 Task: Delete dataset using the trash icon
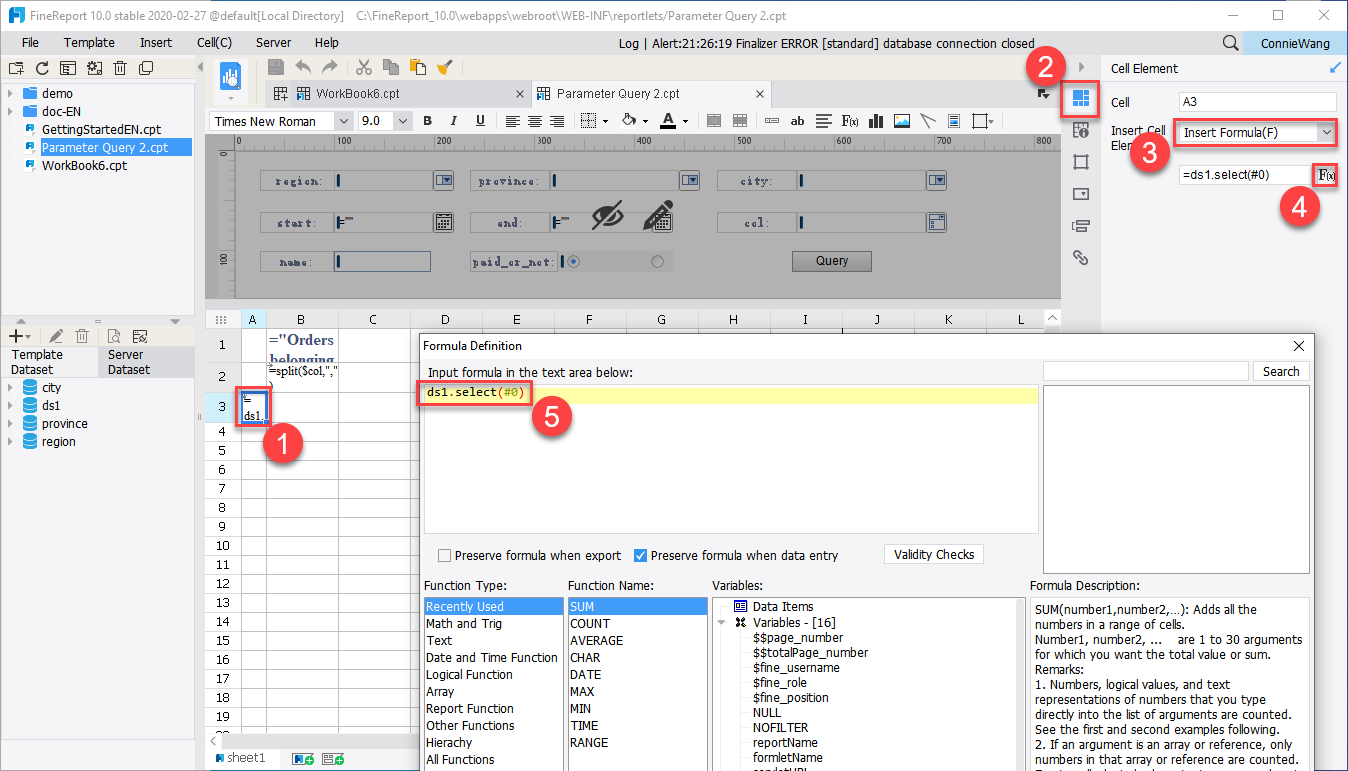click(x=82, y=335)
